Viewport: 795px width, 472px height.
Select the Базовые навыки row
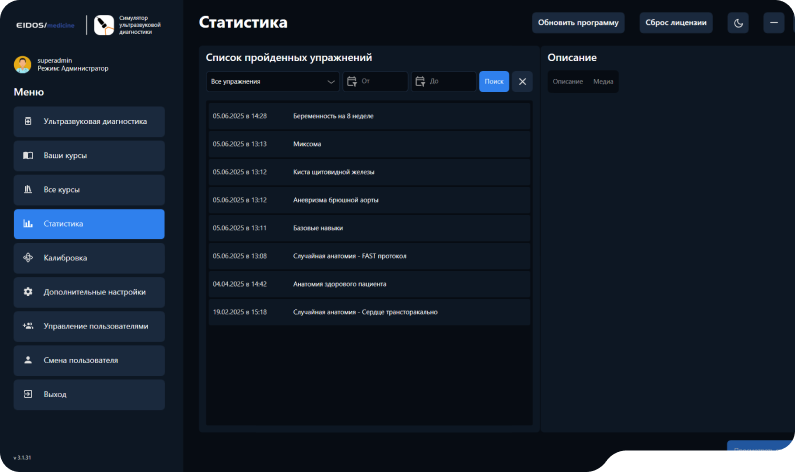coord(369,228)
